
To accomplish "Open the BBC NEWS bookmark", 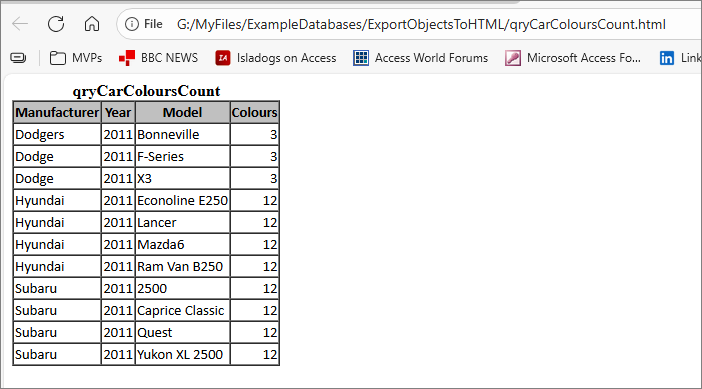I will point(158,58).
